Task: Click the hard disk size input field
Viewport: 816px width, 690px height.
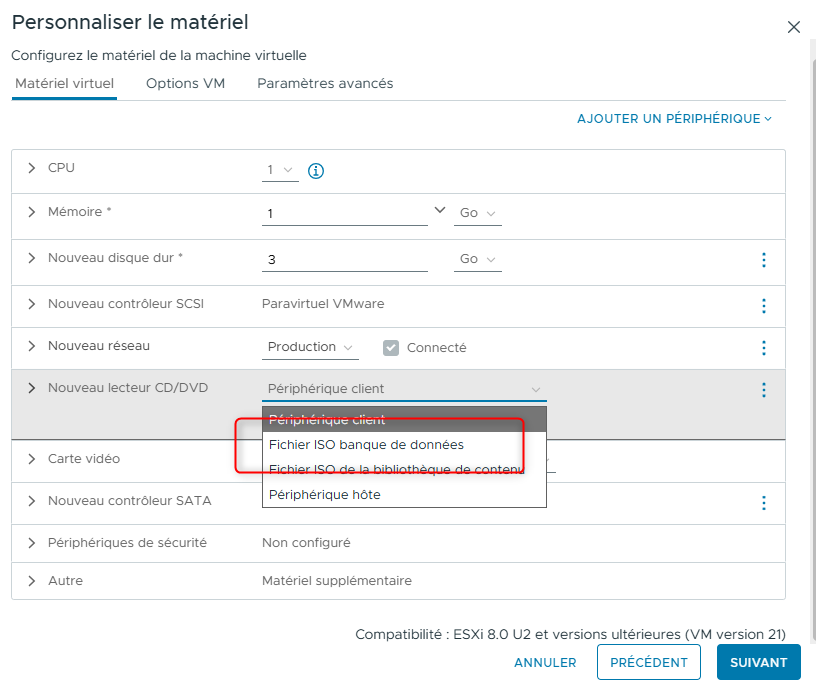Action: pos(344,260)
